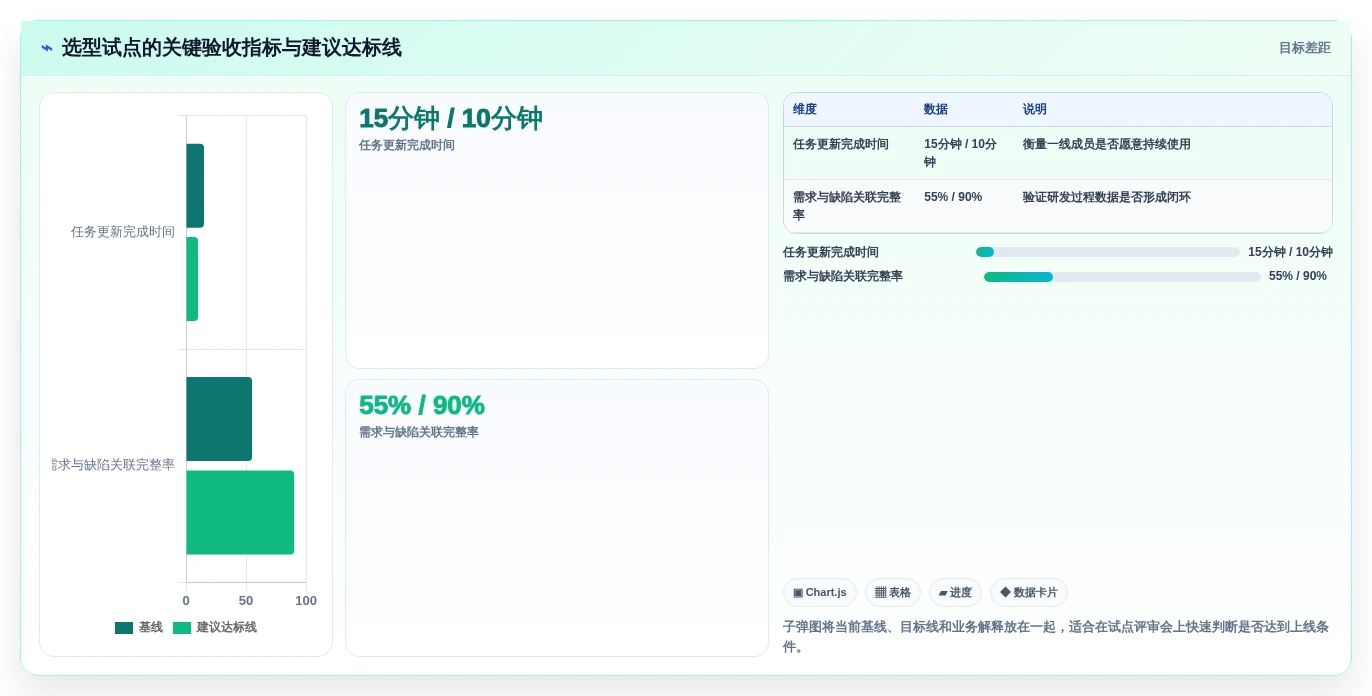Screen dimensions: 1372x696
Task: Click the 目标差距 label in header
Action: 1304,48
